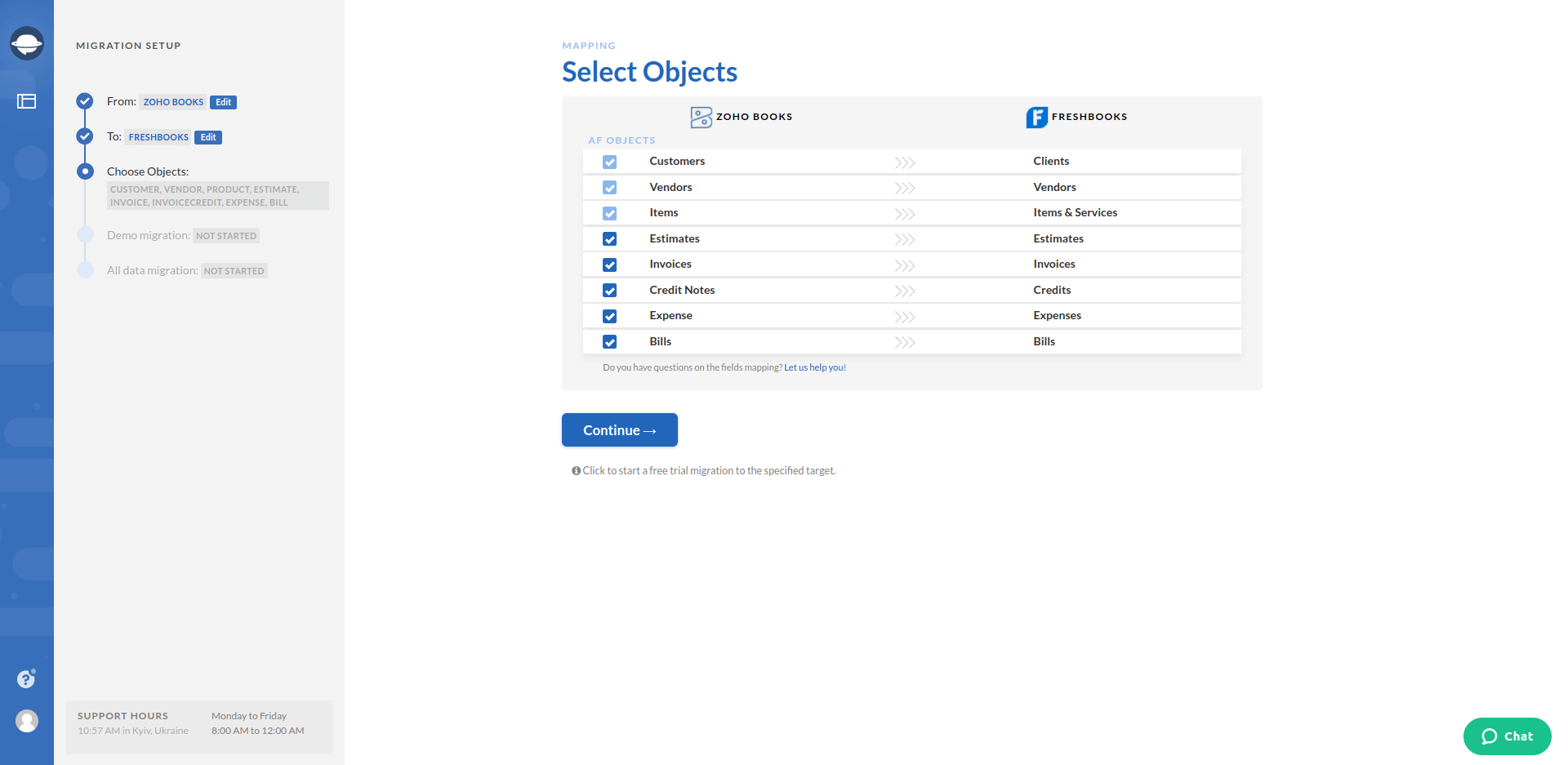This screenshot has height=765, width=1568.
Task: Edit the From Zoho Books source
Action: click(x=223, y=102)
